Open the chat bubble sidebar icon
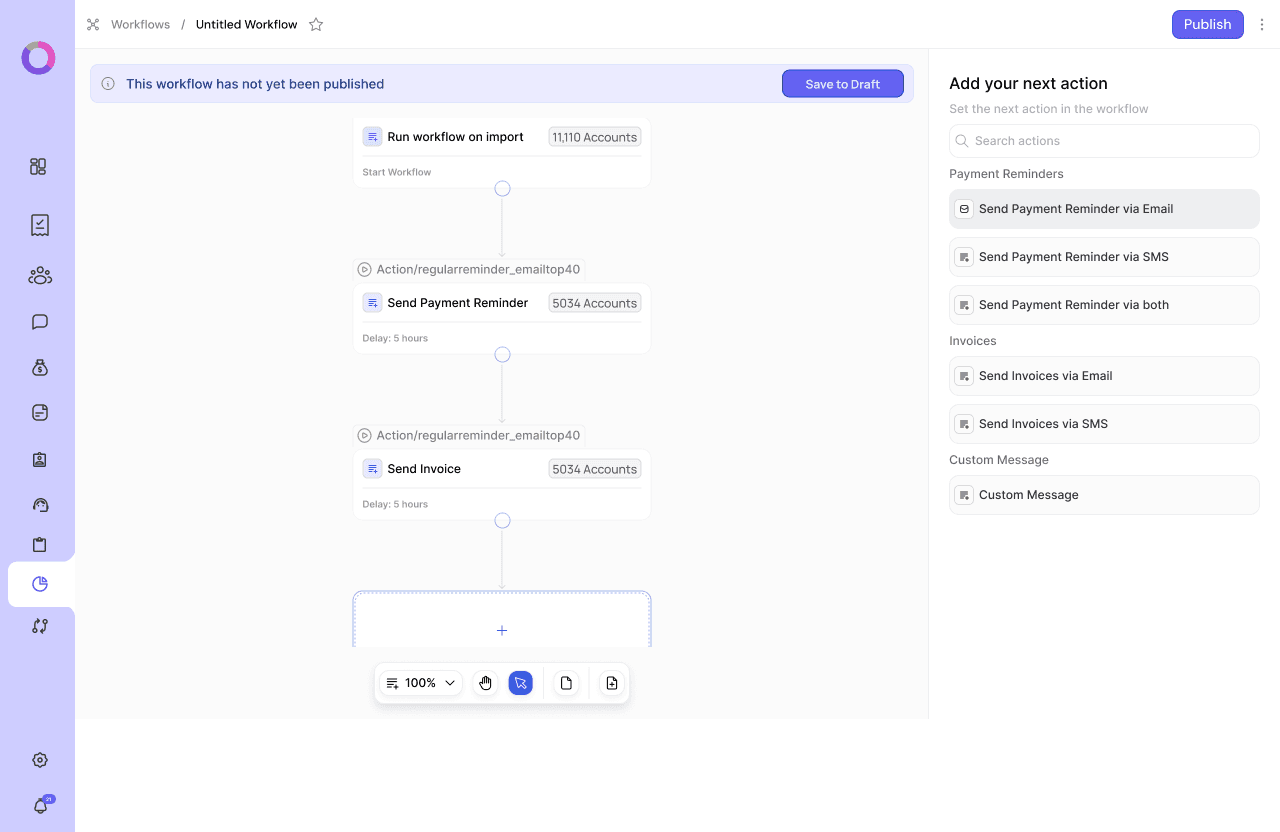 (40, 322)
